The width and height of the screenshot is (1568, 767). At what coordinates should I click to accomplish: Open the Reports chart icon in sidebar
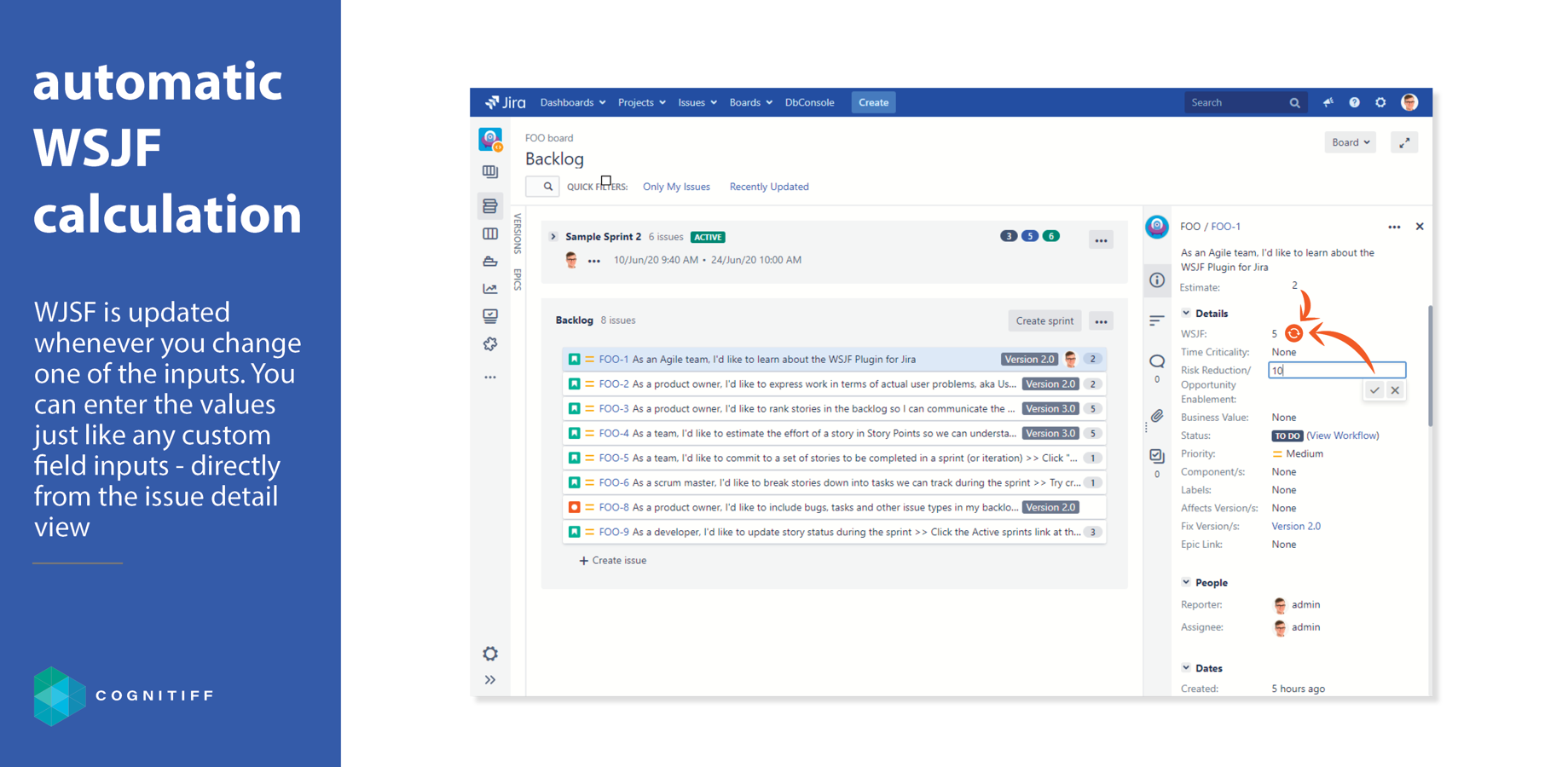coord(490,289)
